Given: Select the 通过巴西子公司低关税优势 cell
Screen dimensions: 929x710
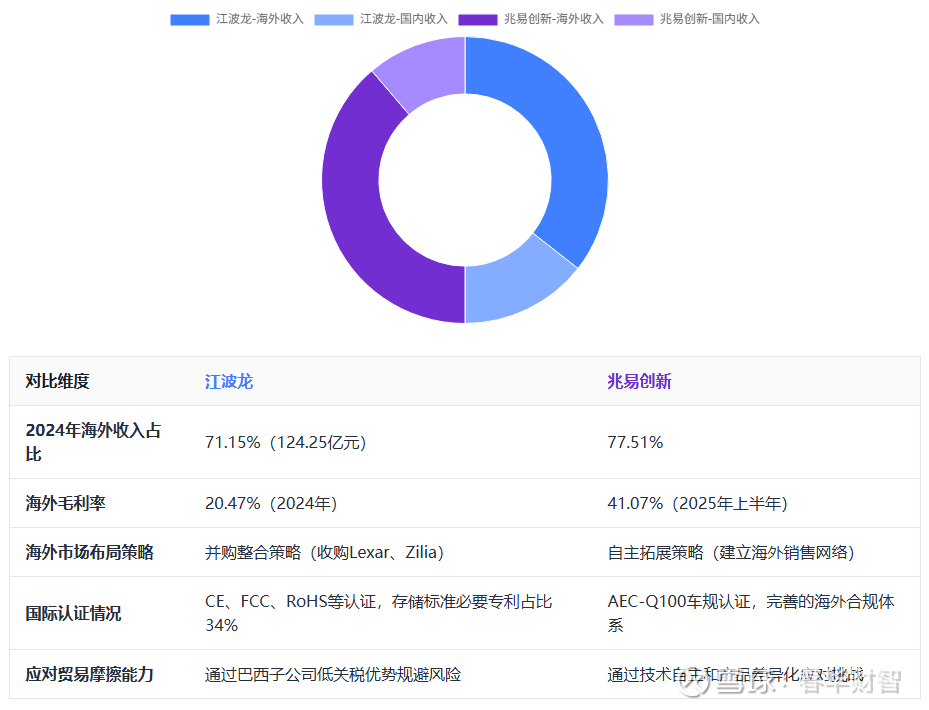Looking at the screenshot, I should coord(333,674).
